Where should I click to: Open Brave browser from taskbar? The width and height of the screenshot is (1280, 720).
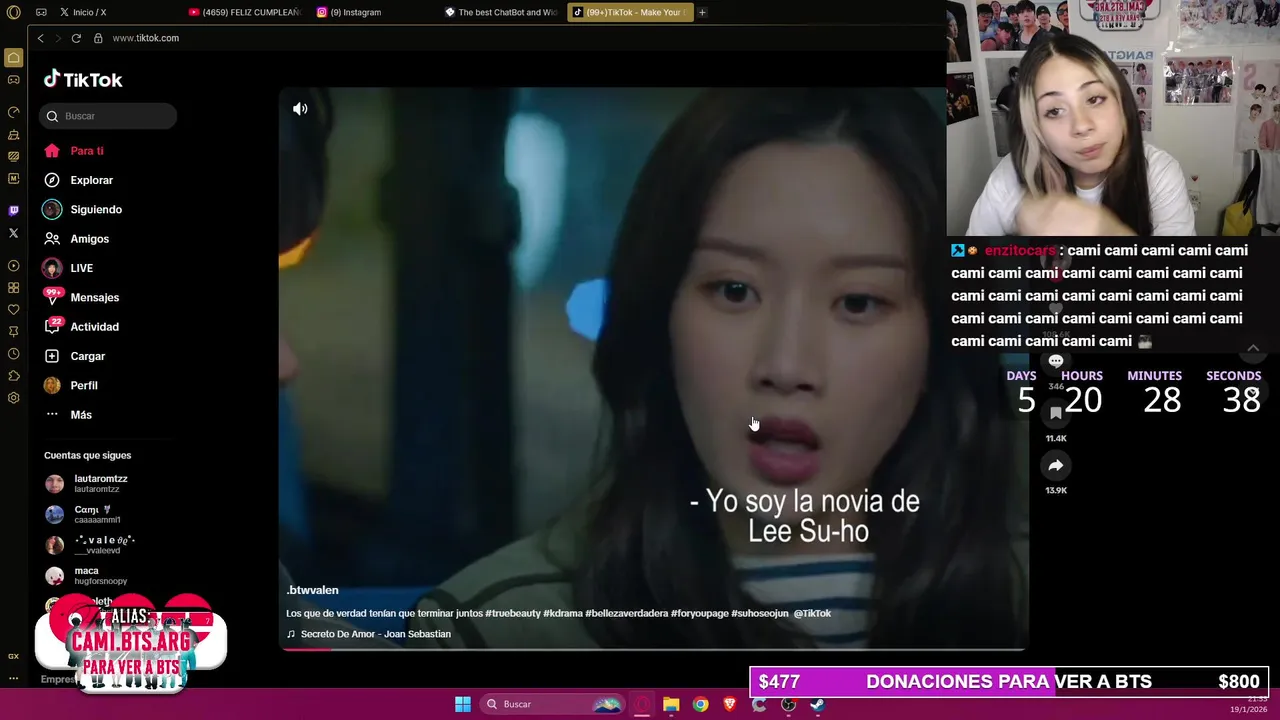click(x=729, y=704)
